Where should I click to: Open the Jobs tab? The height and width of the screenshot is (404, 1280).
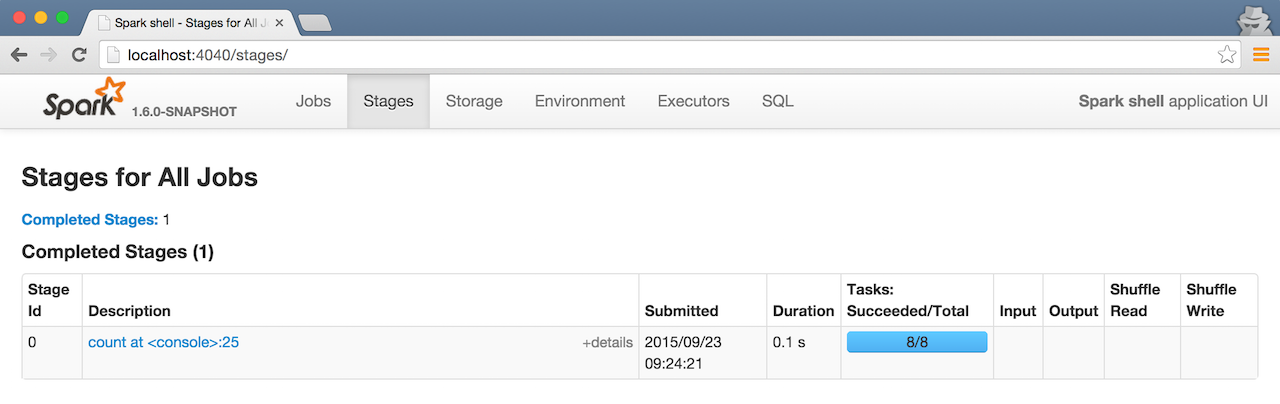coord(313,101)
